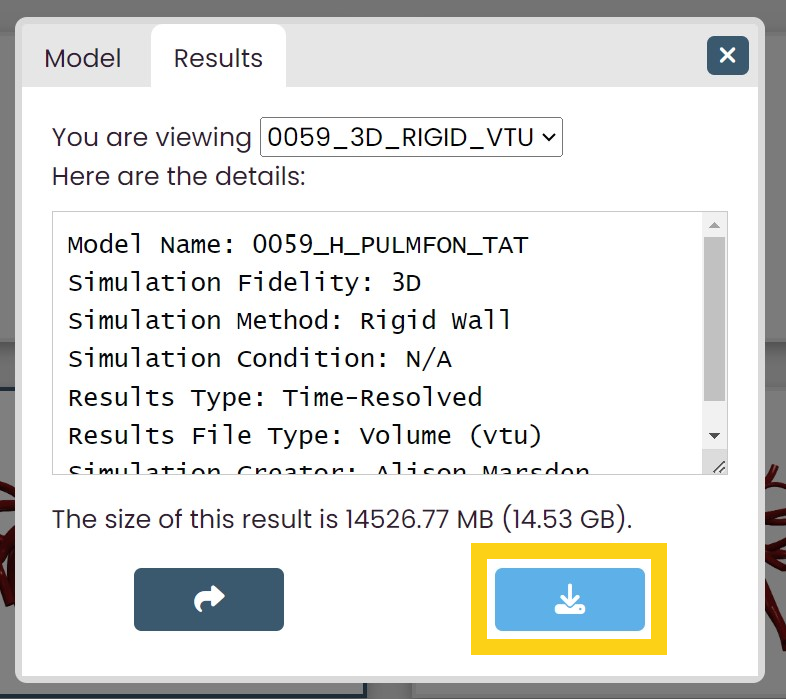The image size is (786, 699).
Task: Download the simulation results file
Action: [569, 599]
